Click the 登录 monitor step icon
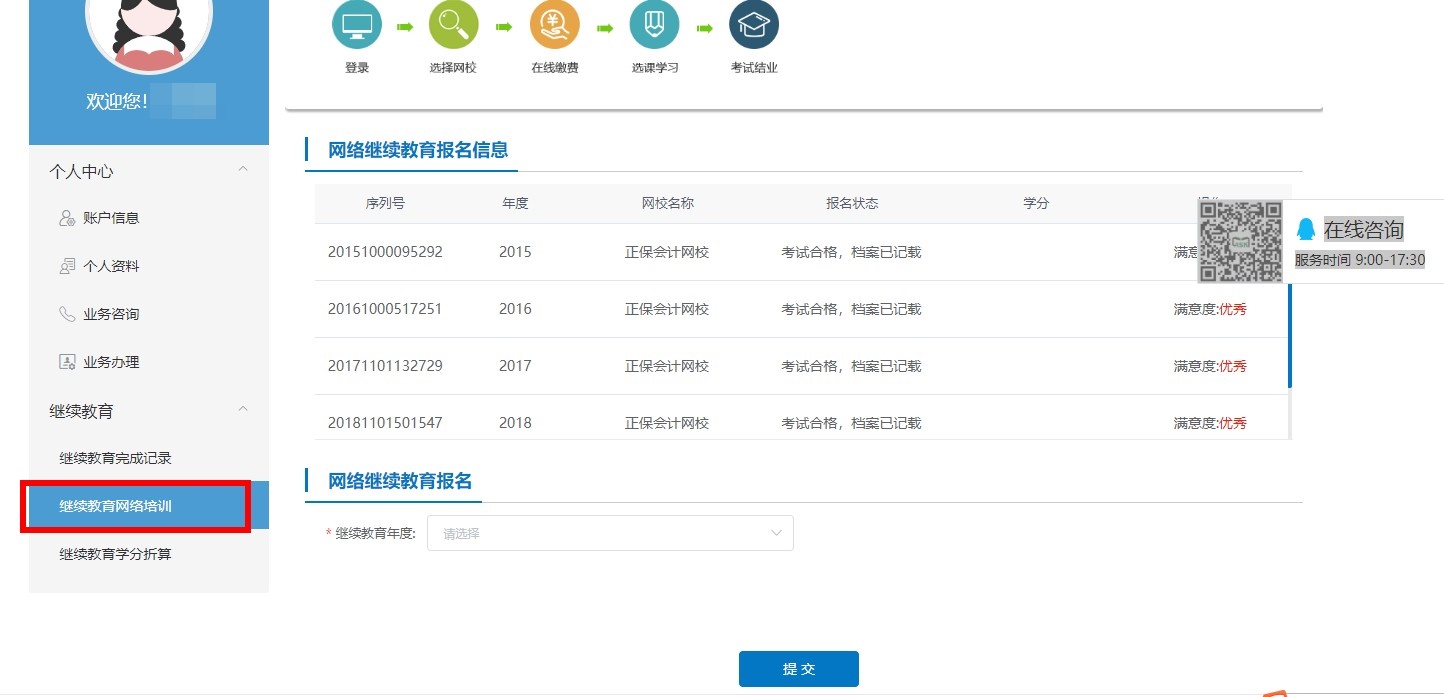 [x=357, y=25]
